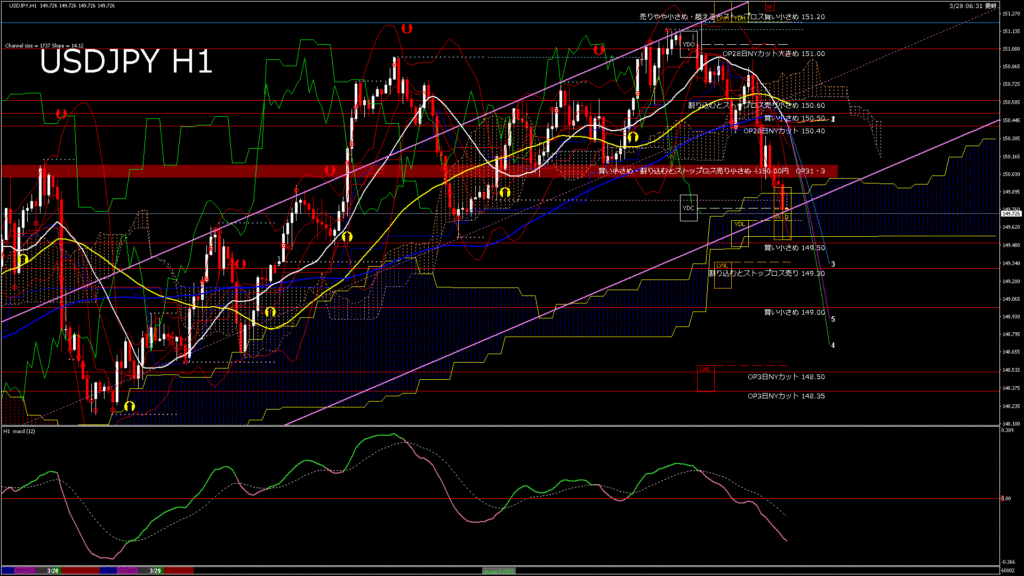Click the OP28日NYカット大きめ 151.00 label
The width and height of the screenshot is (1024, 576).
(x=773, y=54)
